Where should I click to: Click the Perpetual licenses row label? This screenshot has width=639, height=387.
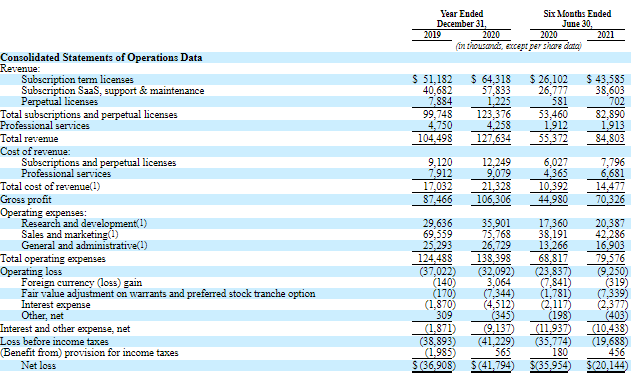click(x=59, y=101)
